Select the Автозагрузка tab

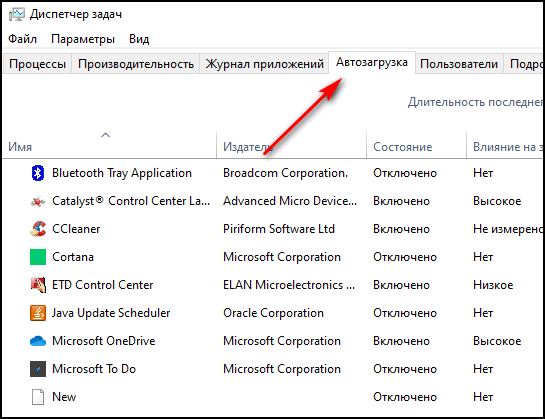[x=372, y=63]
